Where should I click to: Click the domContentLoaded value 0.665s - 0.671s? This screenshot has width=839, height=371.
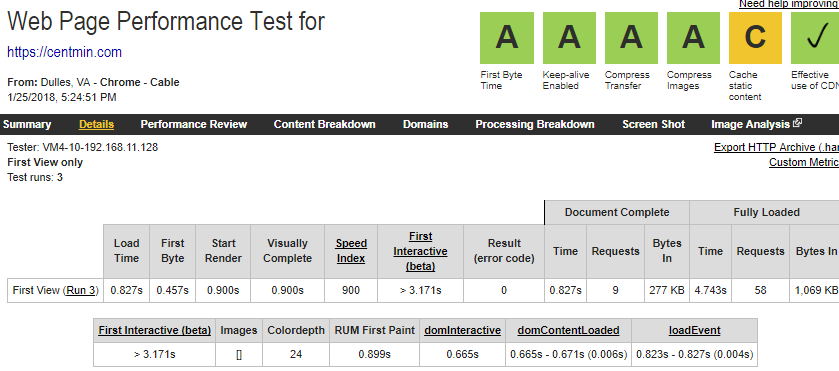tap(568, 354)
